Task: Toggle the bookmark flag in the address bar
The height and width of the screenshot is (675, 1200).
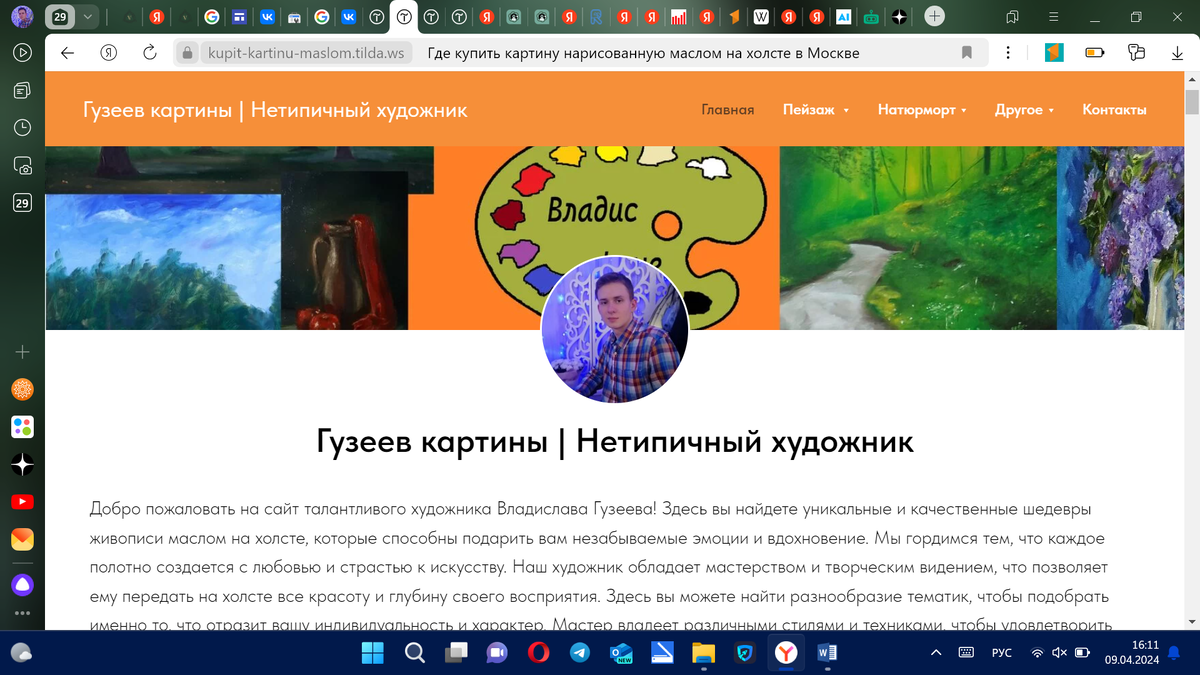Action: (966, 53)
